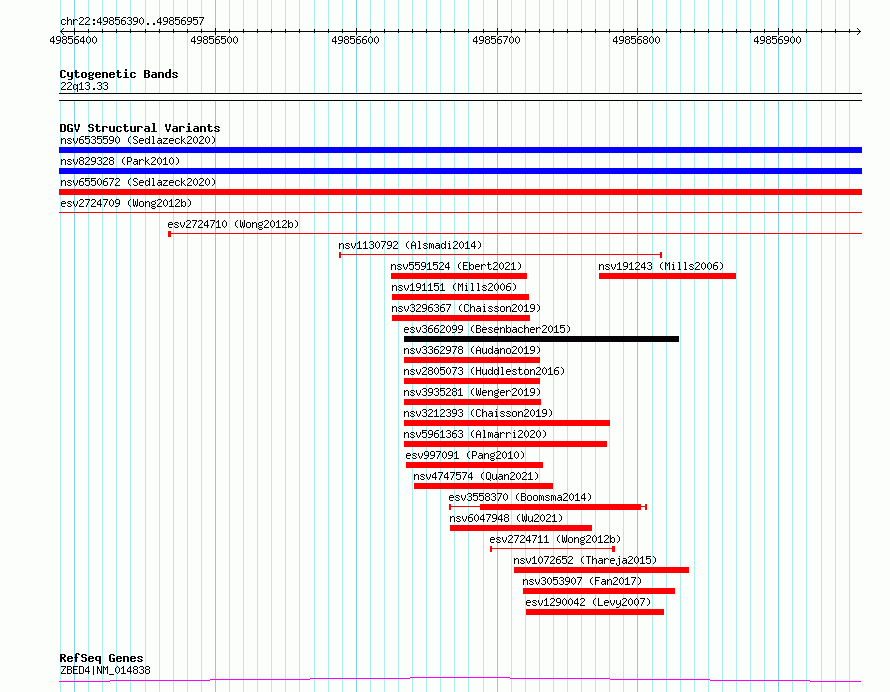Select the red bar under nsv1072652
The width and height of the screenshot is (890, 692).
[x=602, y=570]
